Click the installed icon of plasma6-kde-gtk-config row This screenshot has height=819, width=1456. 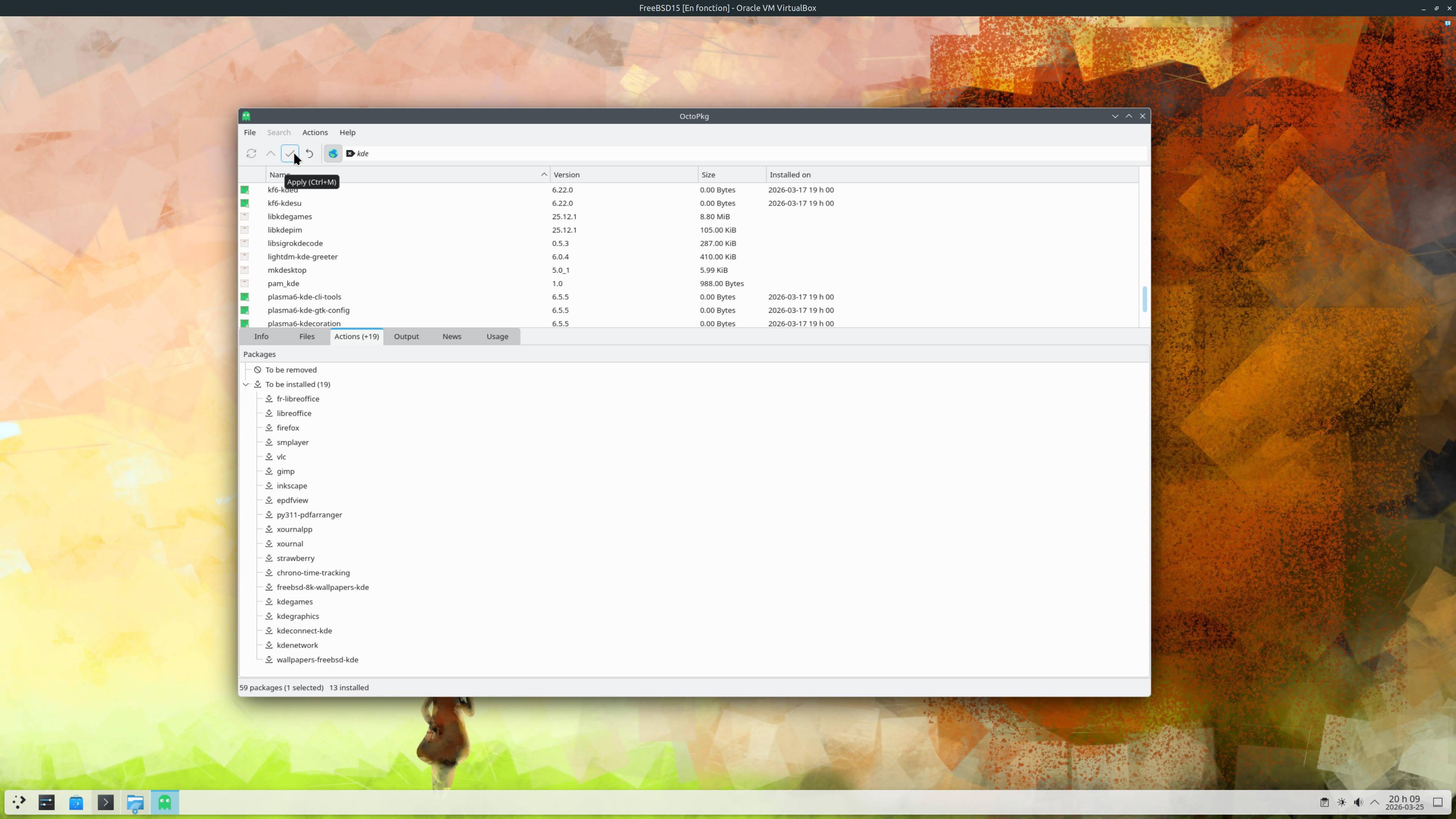pos(245,310)
